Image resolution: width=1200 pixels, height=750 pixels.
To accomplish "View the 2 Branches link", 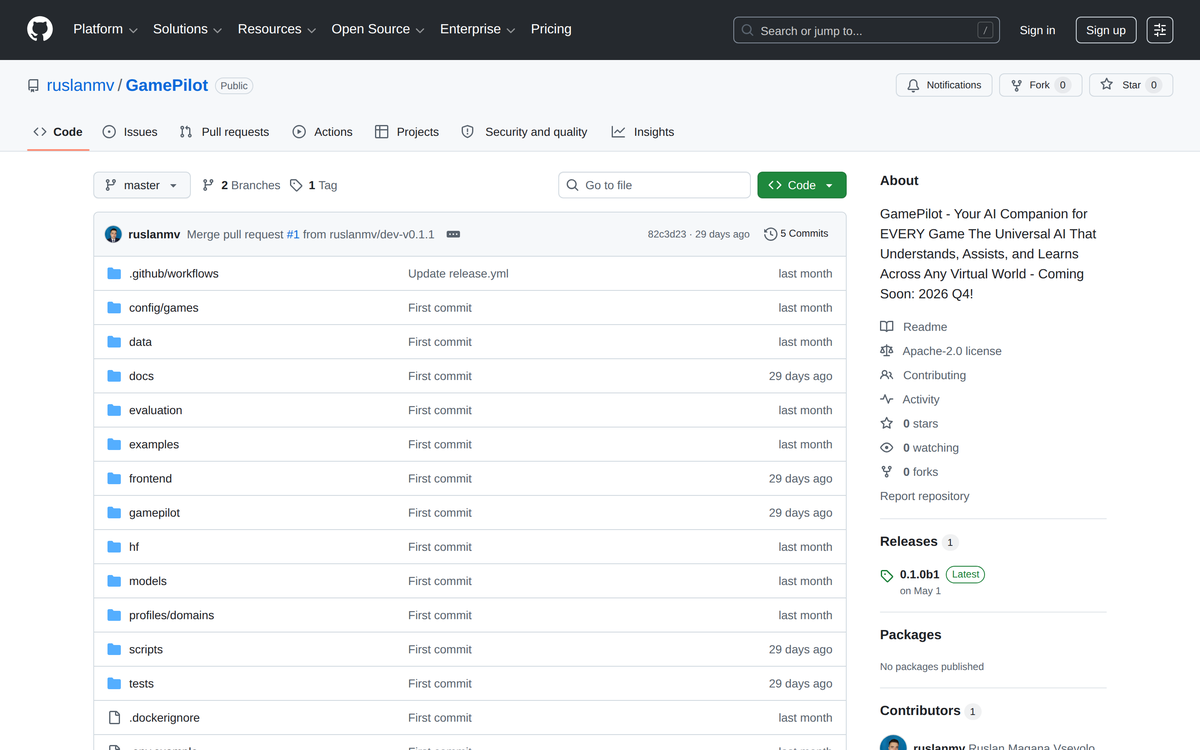I will [x=241, y=185].
